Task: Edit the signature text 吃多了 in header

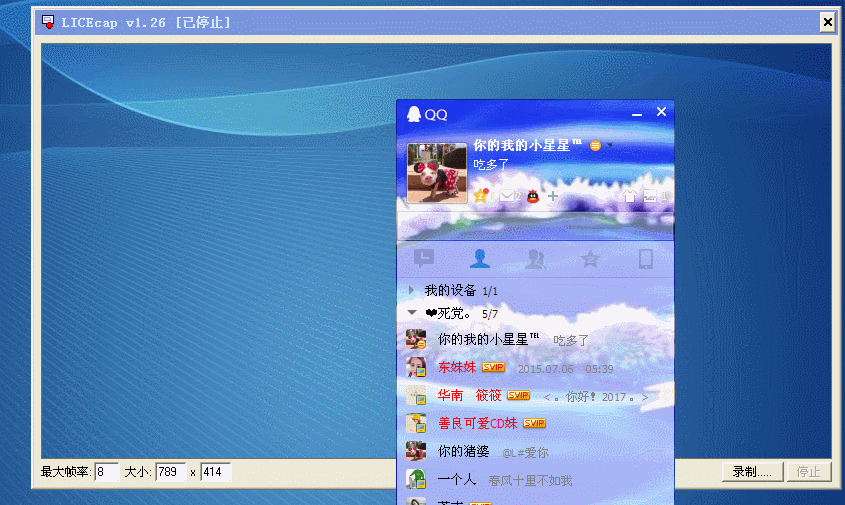Action: point(491,164)
